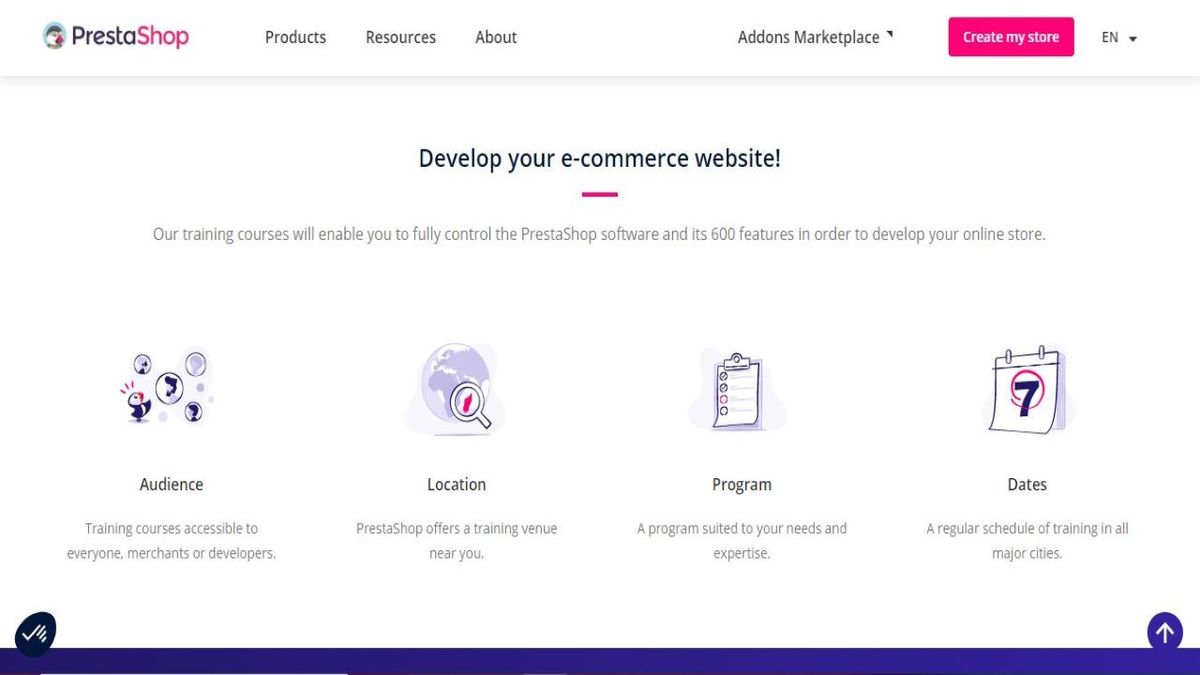Expand the language chevron next to EN
1200x675 pixels.
coord(1131,39)
